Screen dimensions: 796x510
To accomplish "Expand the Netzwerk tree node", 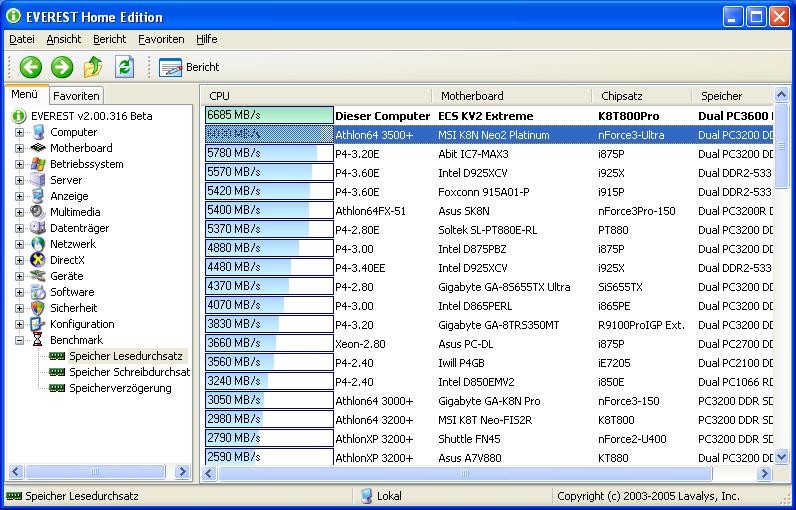I will pos(19,244).
